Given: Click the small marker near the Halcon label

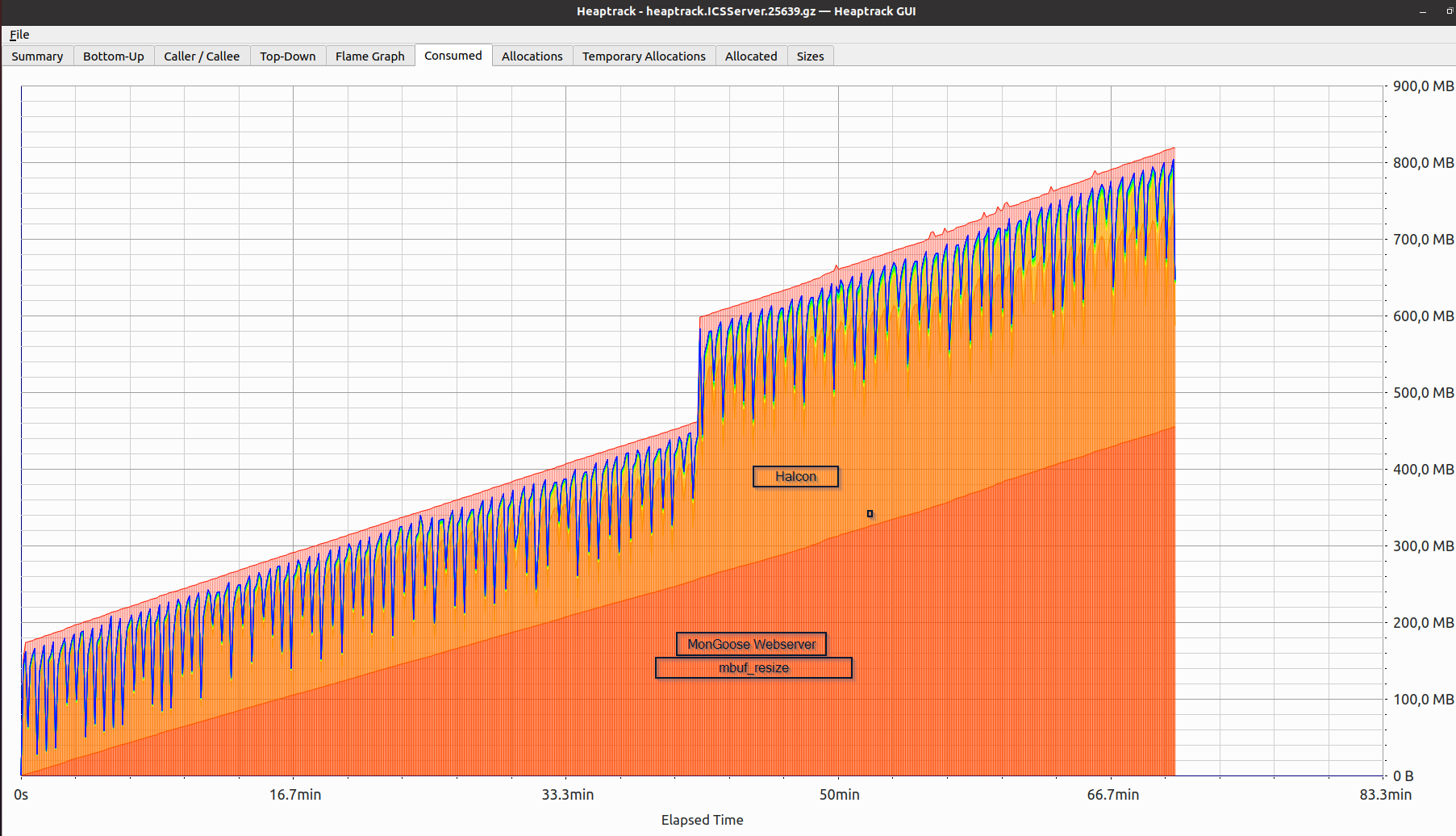Looking at the screenshot, I should point(870,512).
